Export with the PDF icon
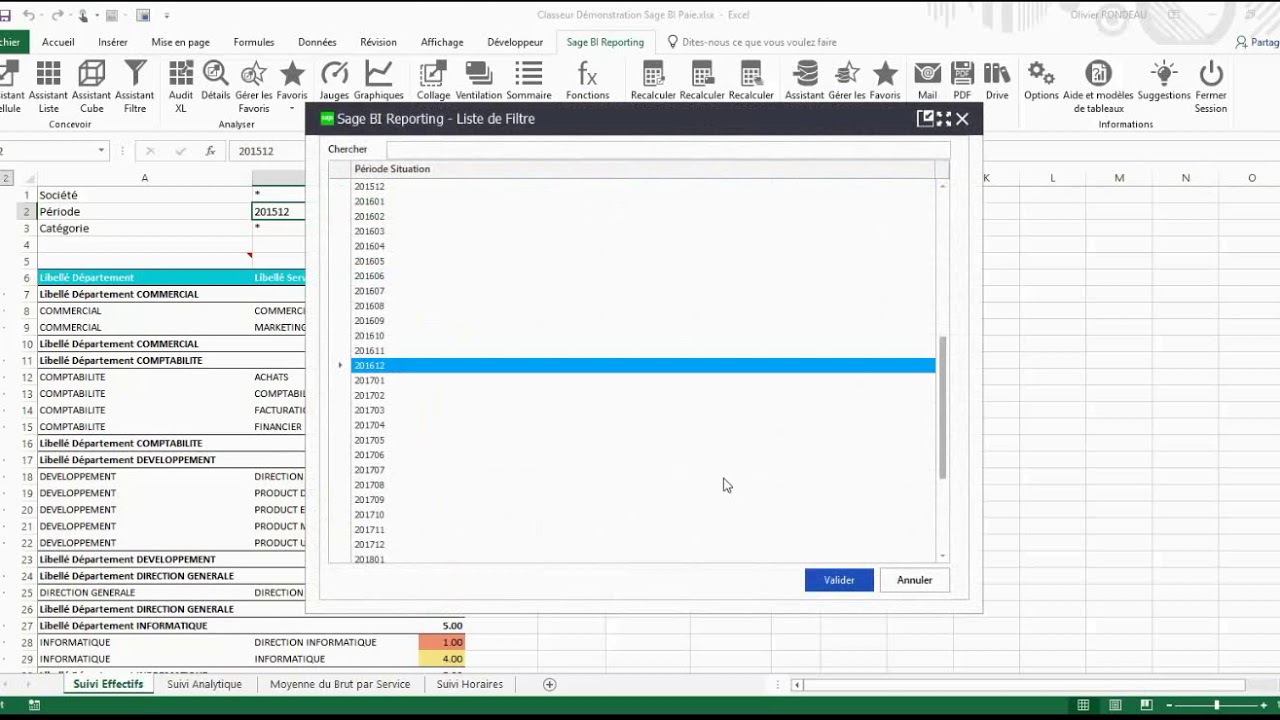The image size is (1280, 720). click(962, 81)
